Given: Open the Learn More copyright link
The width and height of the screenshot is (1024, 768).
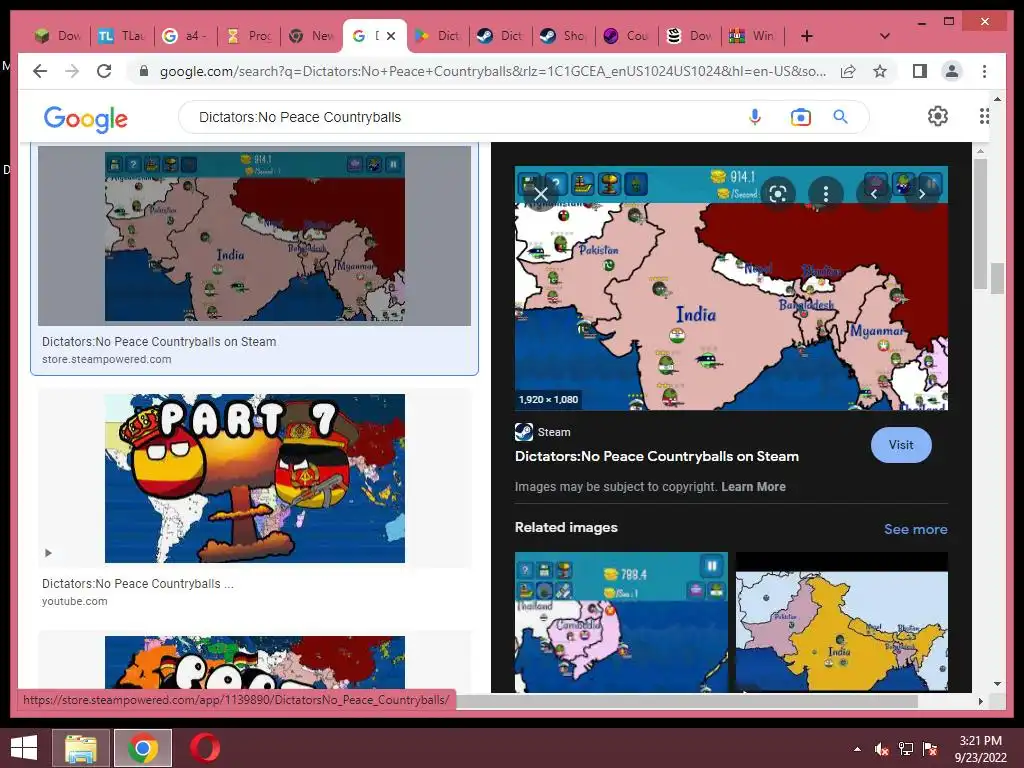Looking at the screenshot, I should click(x=753, y=487).
